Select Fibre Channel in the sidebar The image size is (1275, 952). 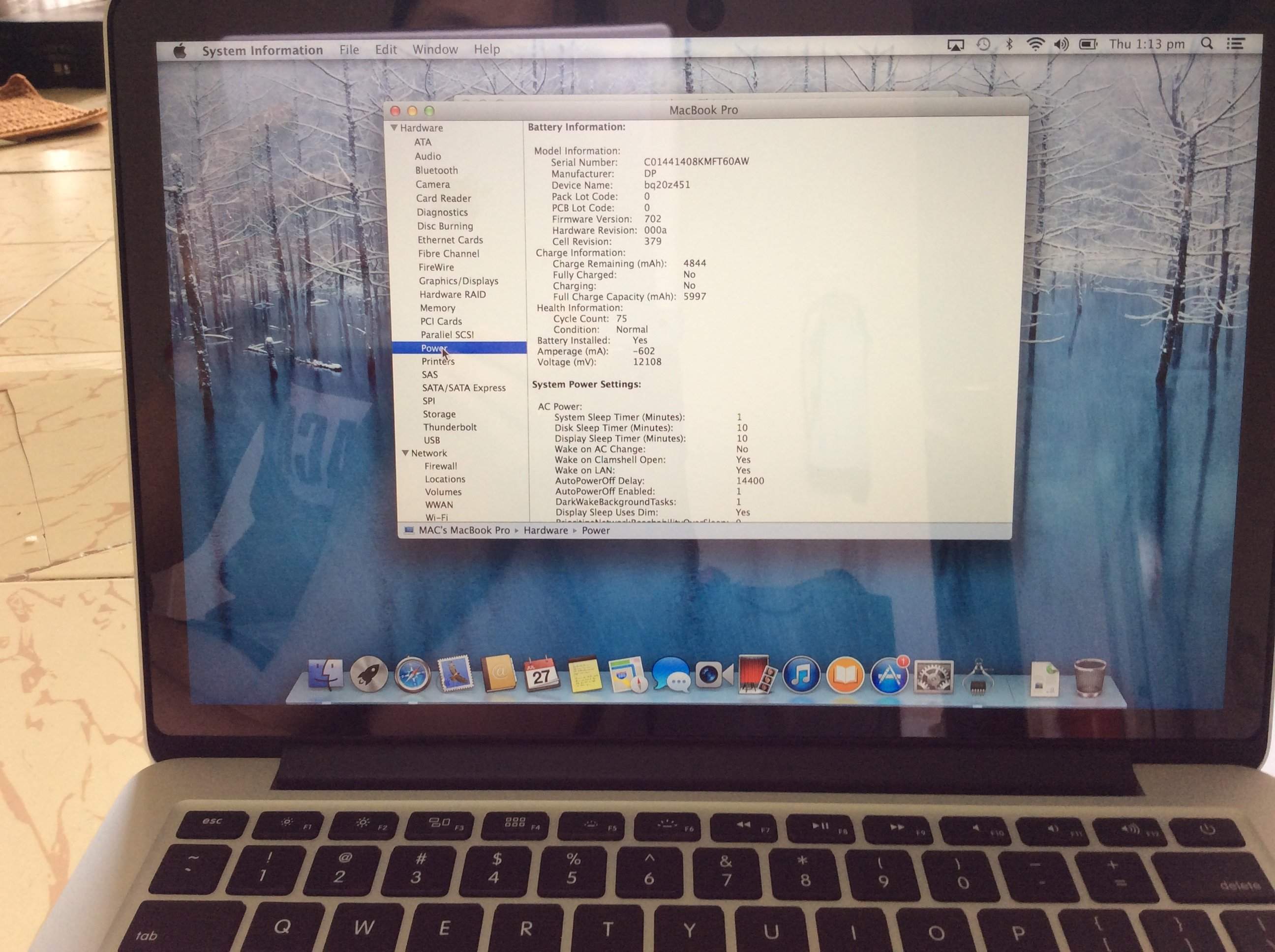(x=449, y=254)
